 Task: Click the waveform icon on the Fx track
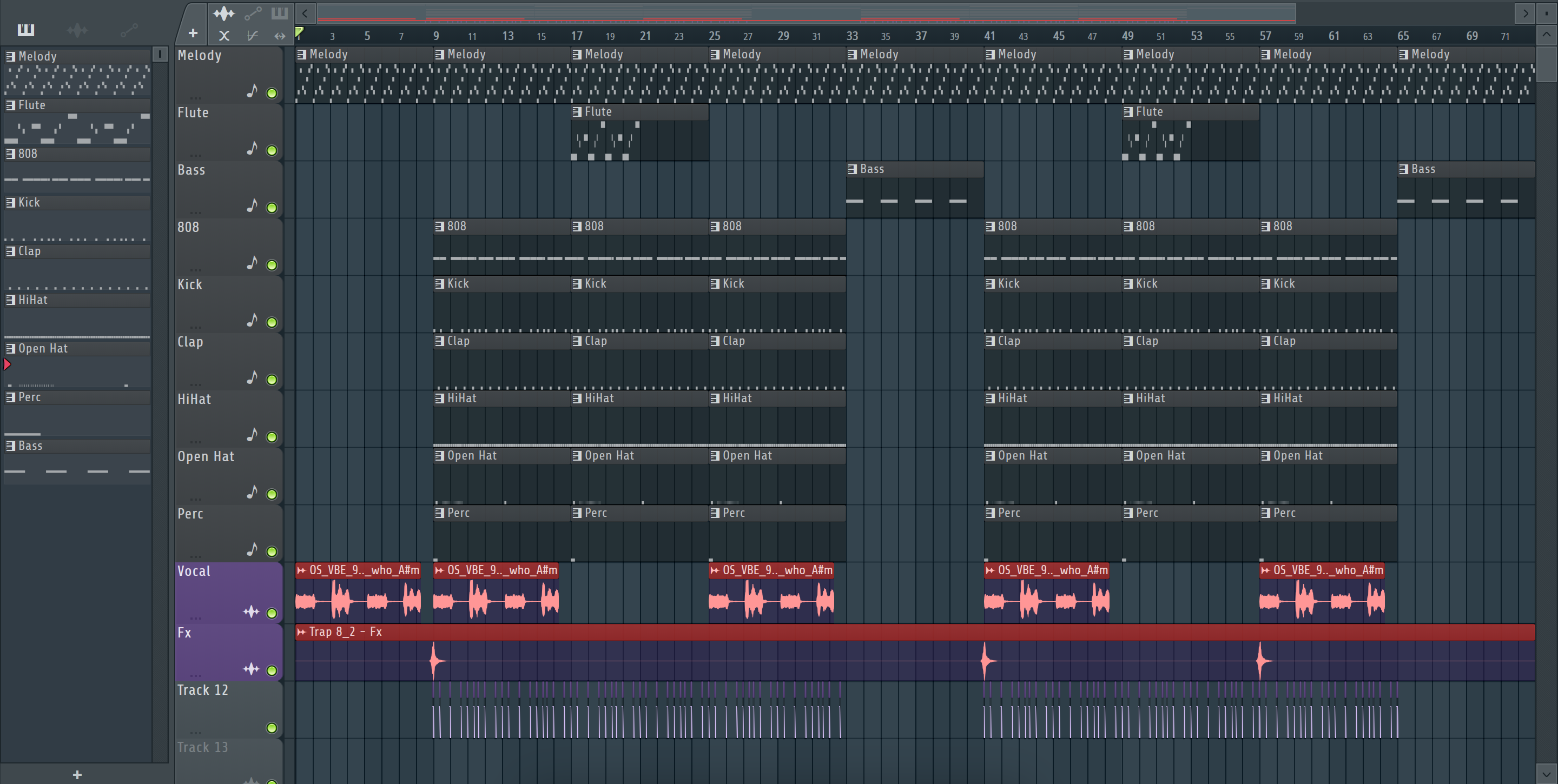[251, 668]
